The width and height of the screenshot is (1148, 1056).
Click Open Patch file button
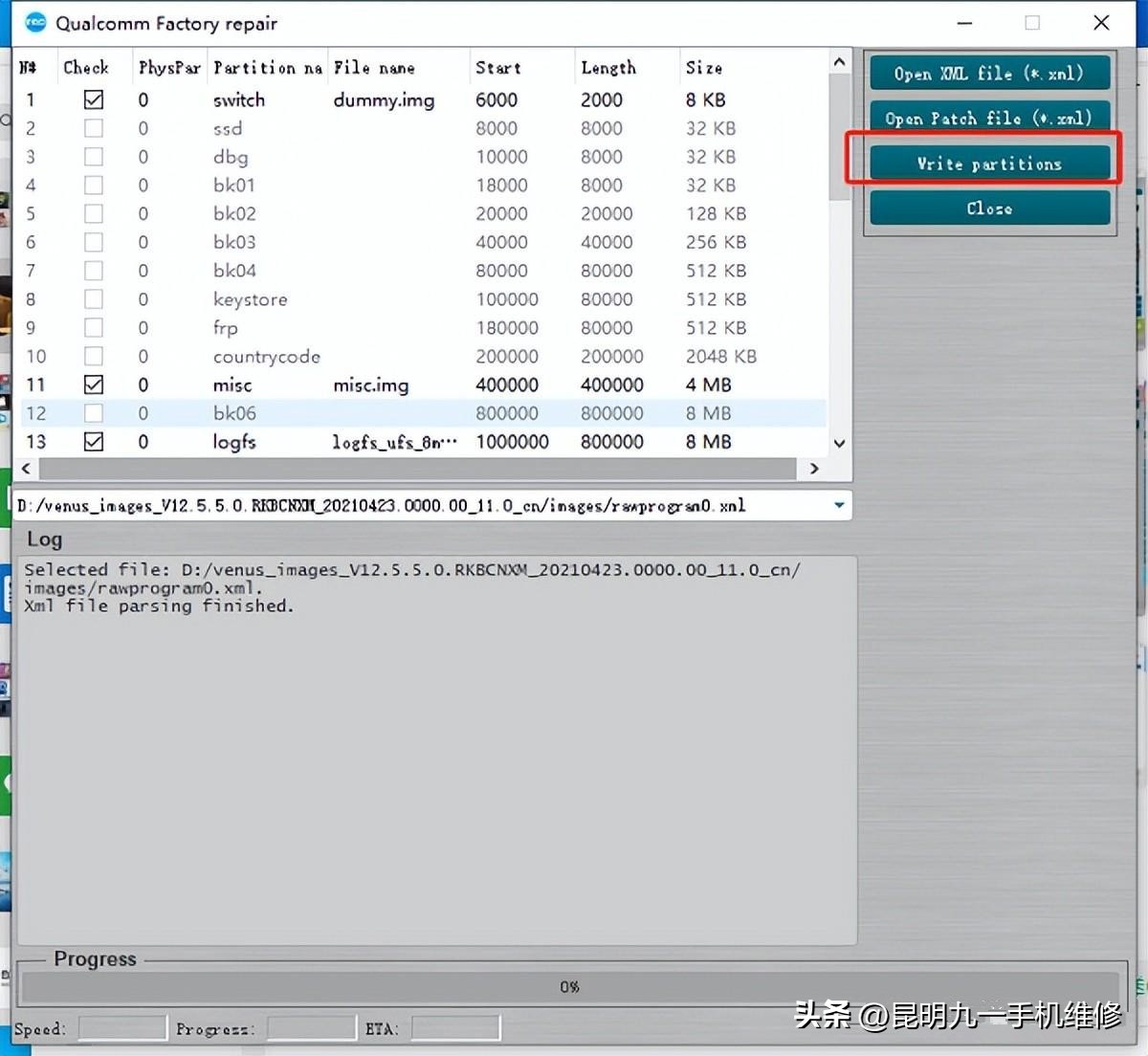point(989,119)
